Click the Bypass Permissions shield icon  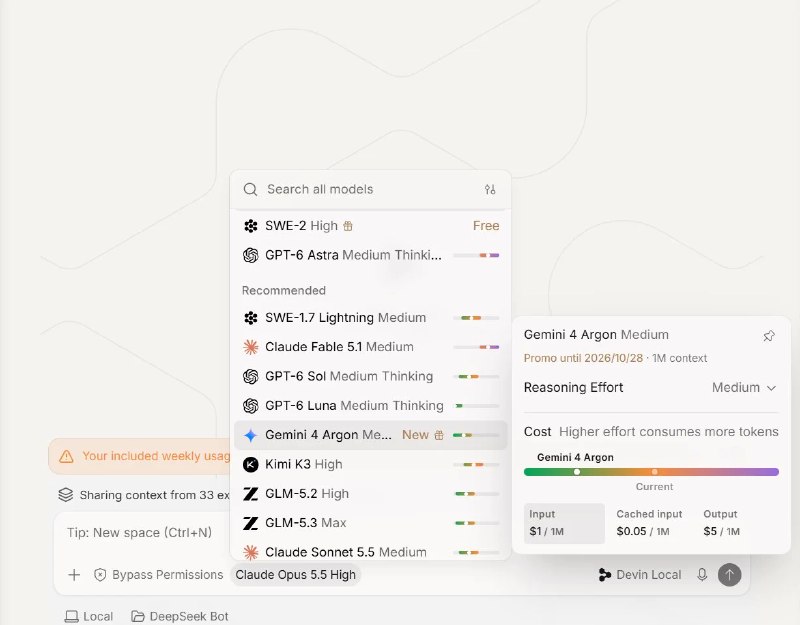(100, 575)
